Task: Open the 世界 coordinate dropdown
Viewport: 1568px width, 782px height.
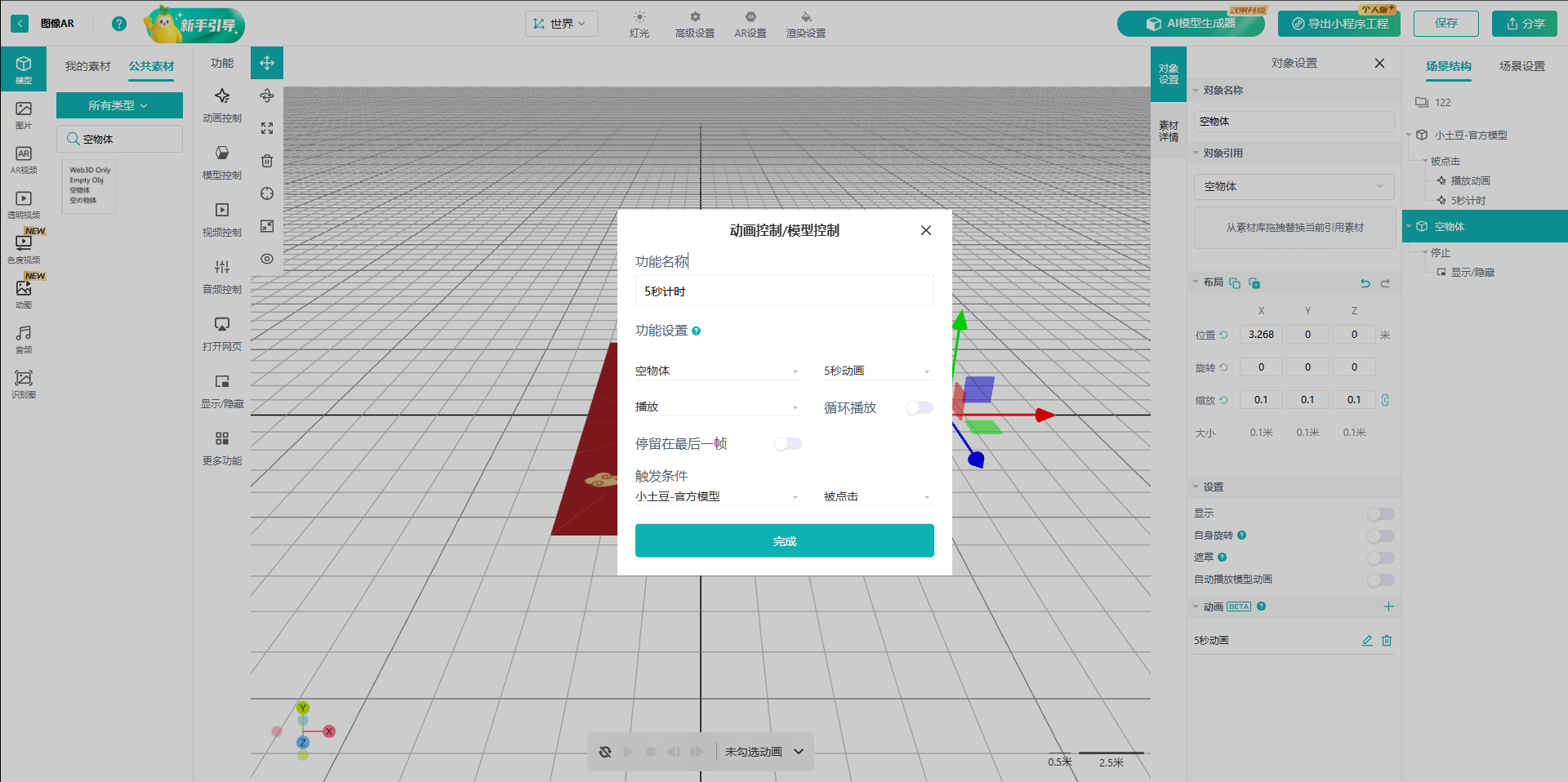Action: coord(561,24)
